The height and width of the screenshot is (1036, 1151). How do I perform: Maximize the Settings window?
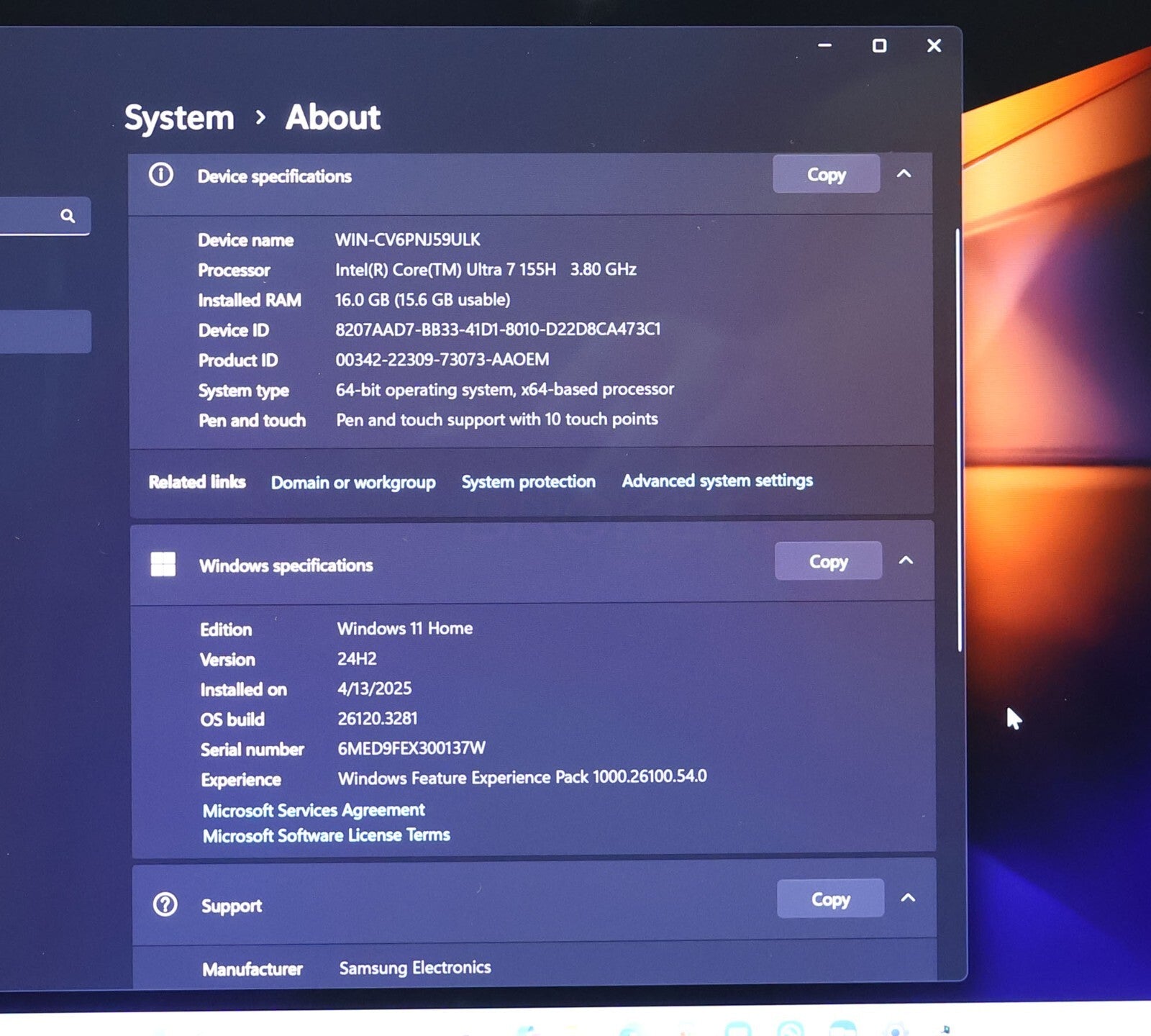click(879, 45)
